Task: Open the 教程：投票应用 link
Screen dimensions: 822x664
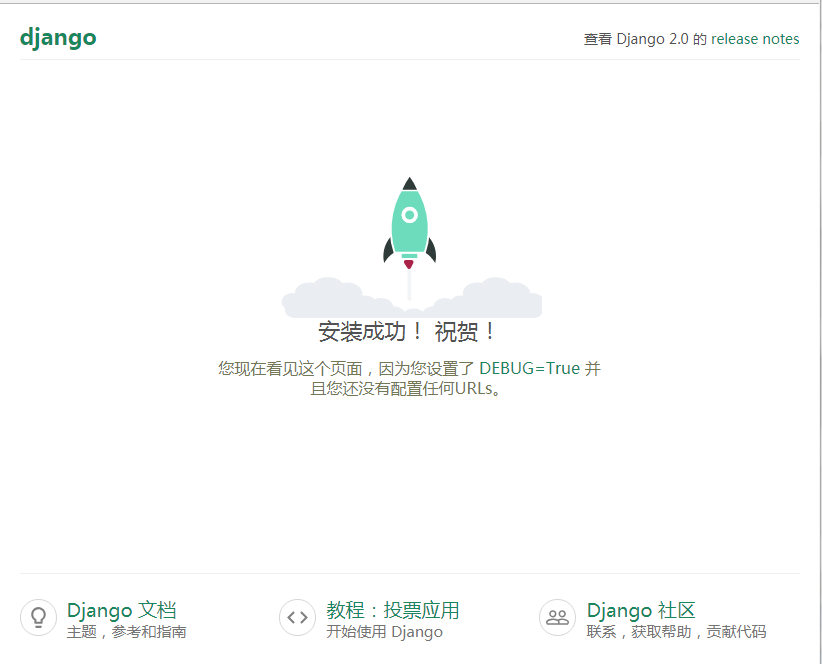Action: [393, 610]
